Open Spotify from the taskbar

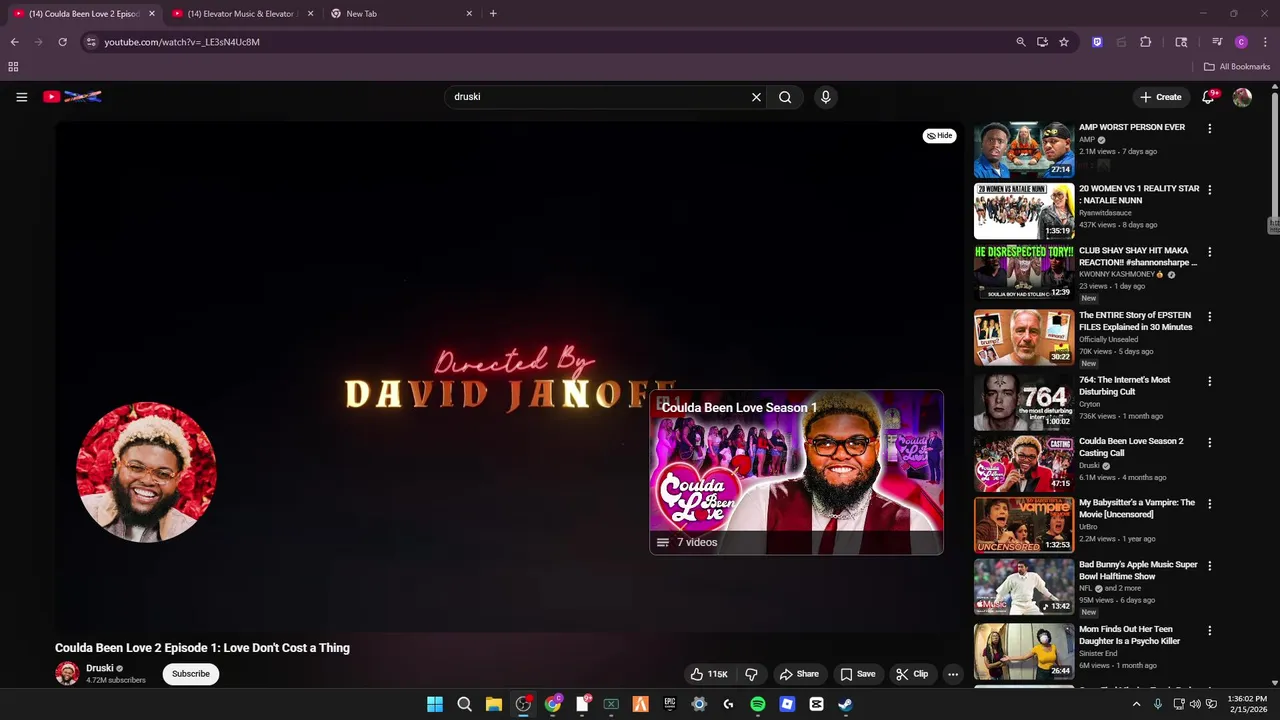(758, 704)
